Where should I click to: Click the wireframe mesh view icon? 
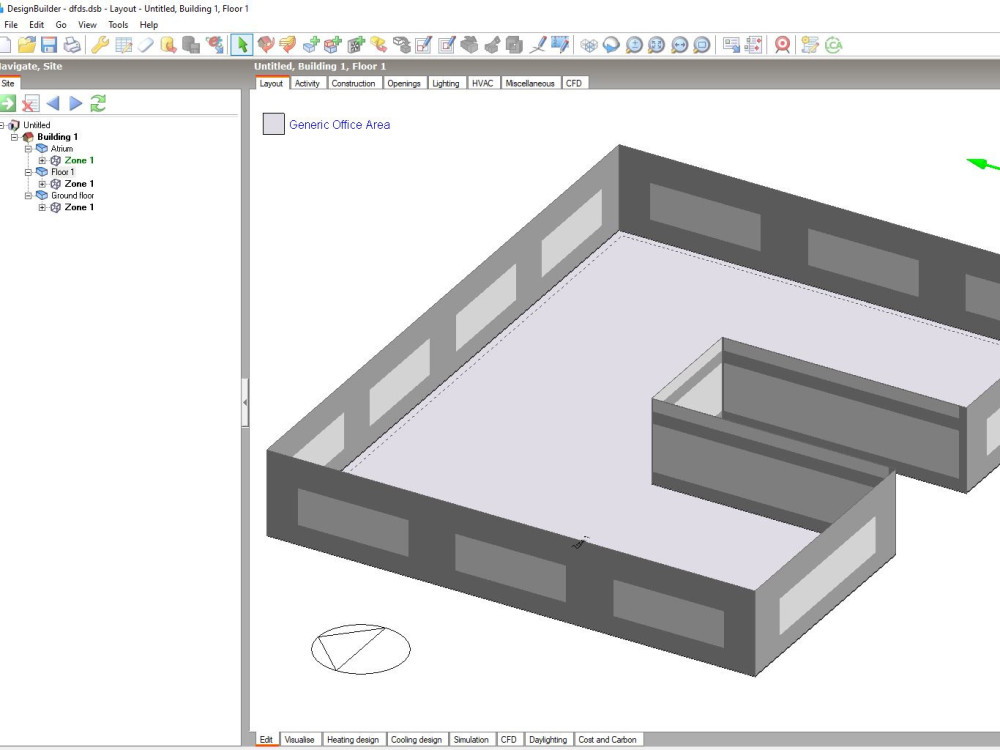pyautogui.click(x=589, y=45)
